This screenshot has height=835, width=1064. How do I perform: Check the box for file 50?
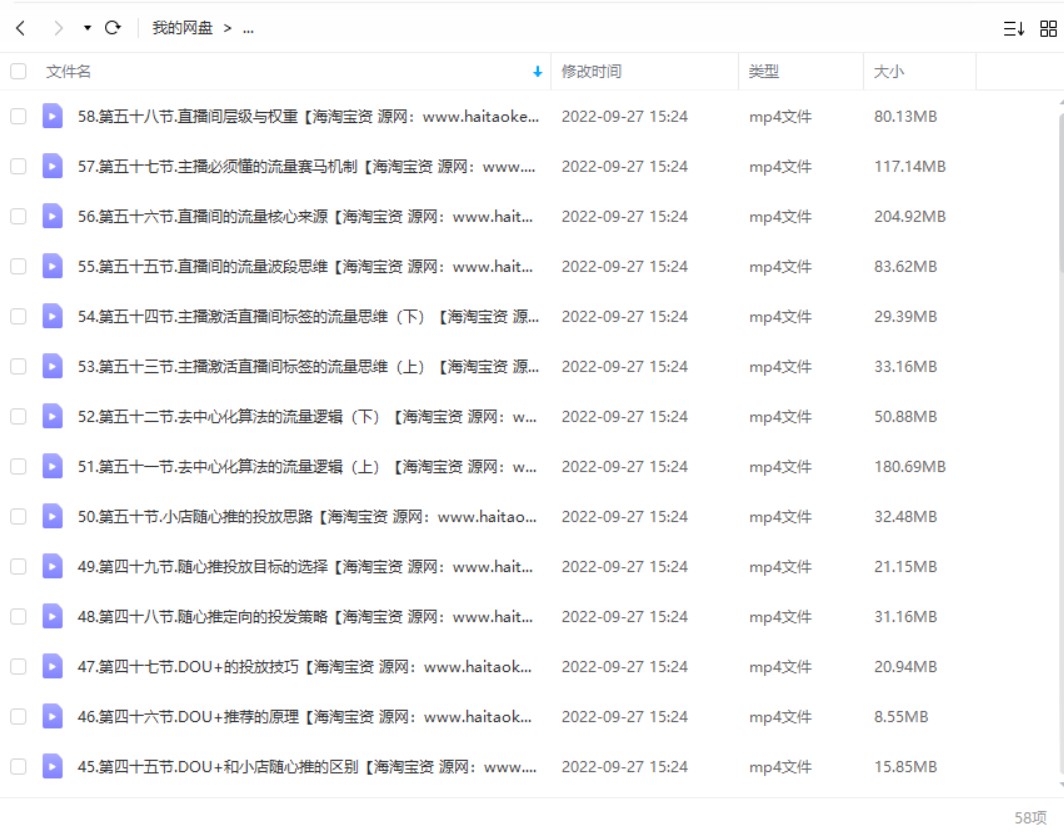point(18,516)
